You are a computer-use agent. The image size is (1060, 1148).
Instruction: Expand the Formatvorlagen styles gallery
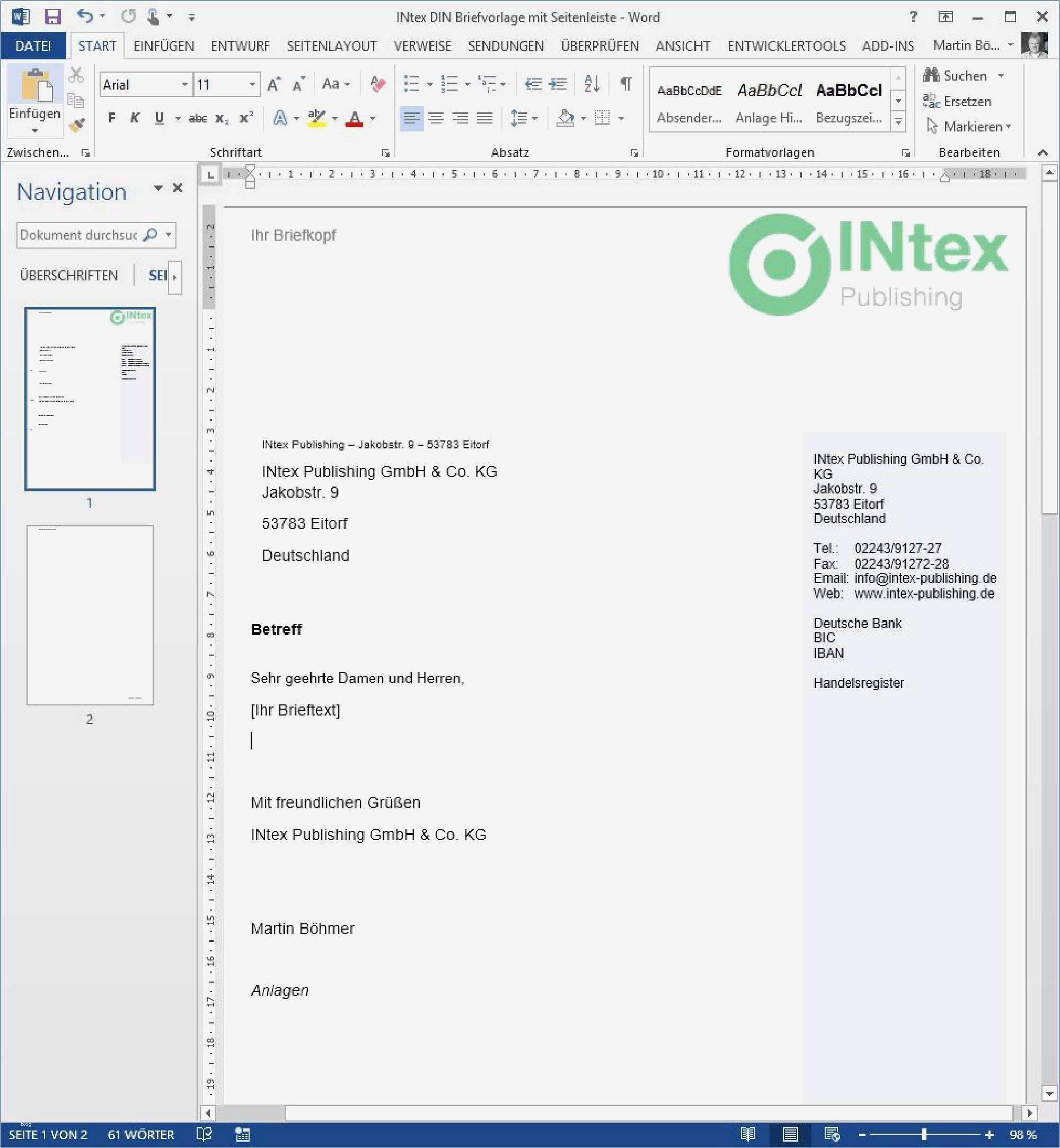pyautogui.click(x=898, y=121)
